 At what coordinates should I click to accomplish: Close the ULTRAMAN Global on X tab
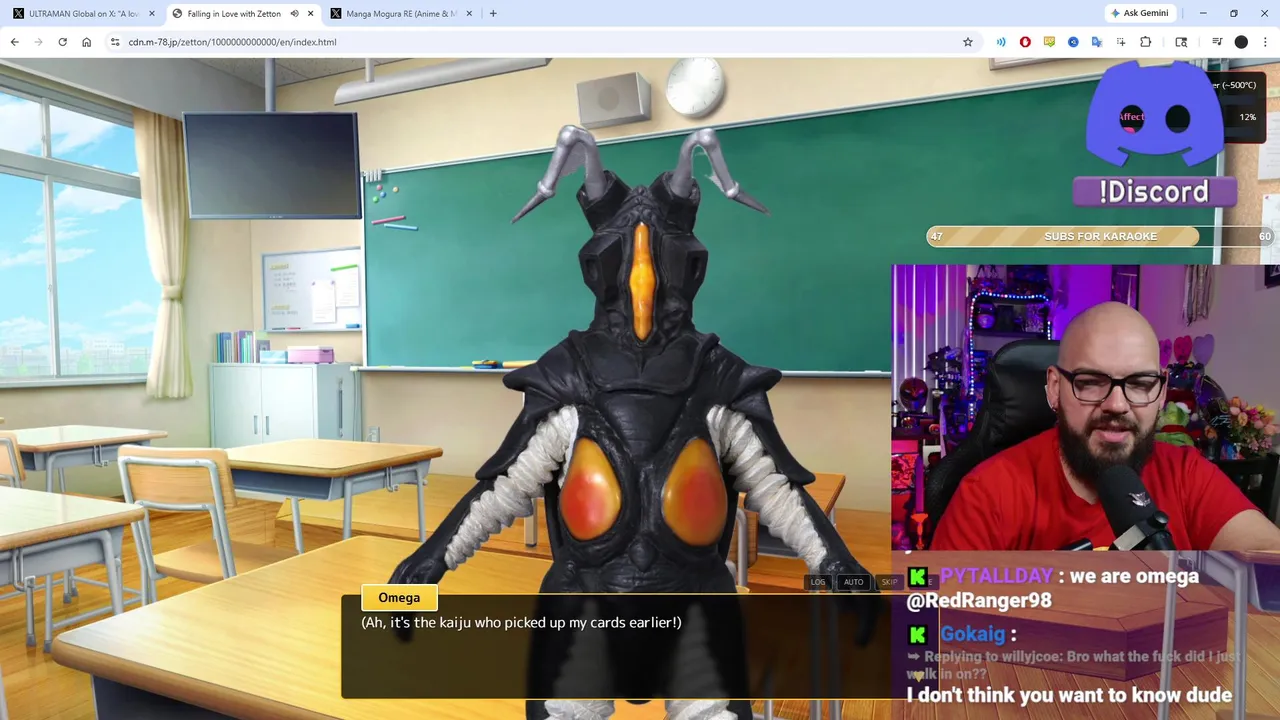pyautogui.click(x=152, y=14)
